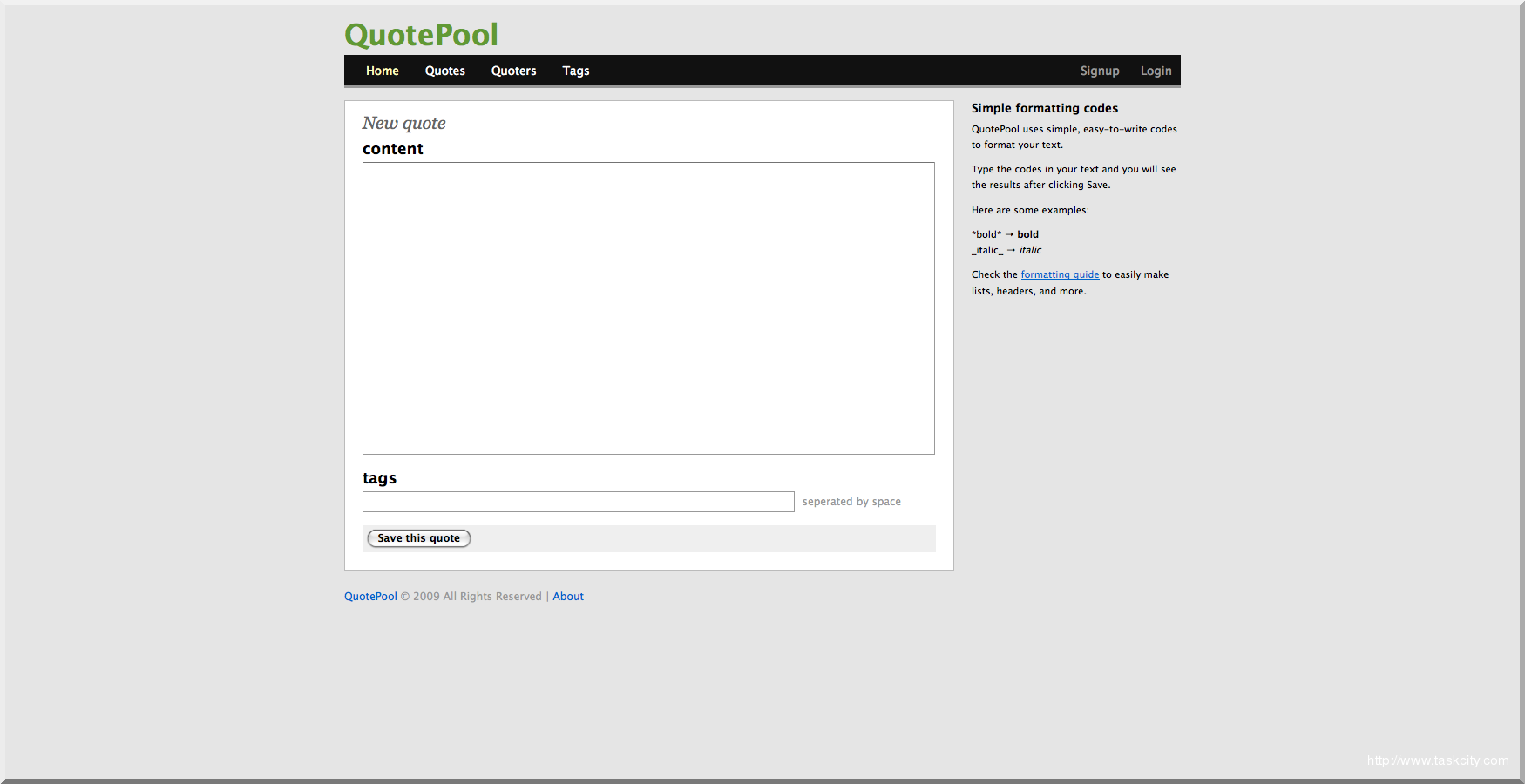
Task: Focus the quote content text area
Action: pyautogui.click(x=648, y=308)
